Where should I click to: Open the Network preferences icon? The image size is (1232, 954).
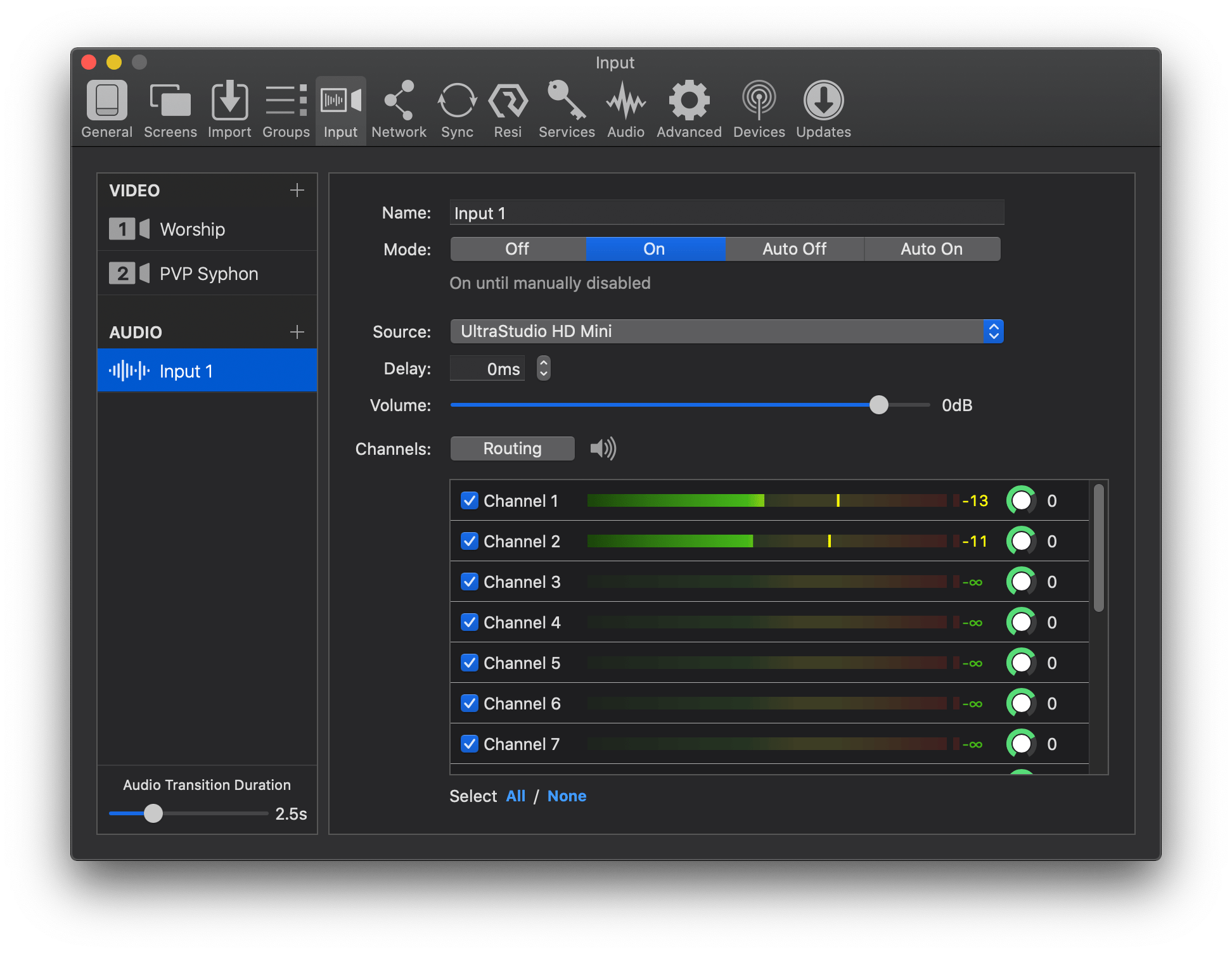tap(399, 109)
